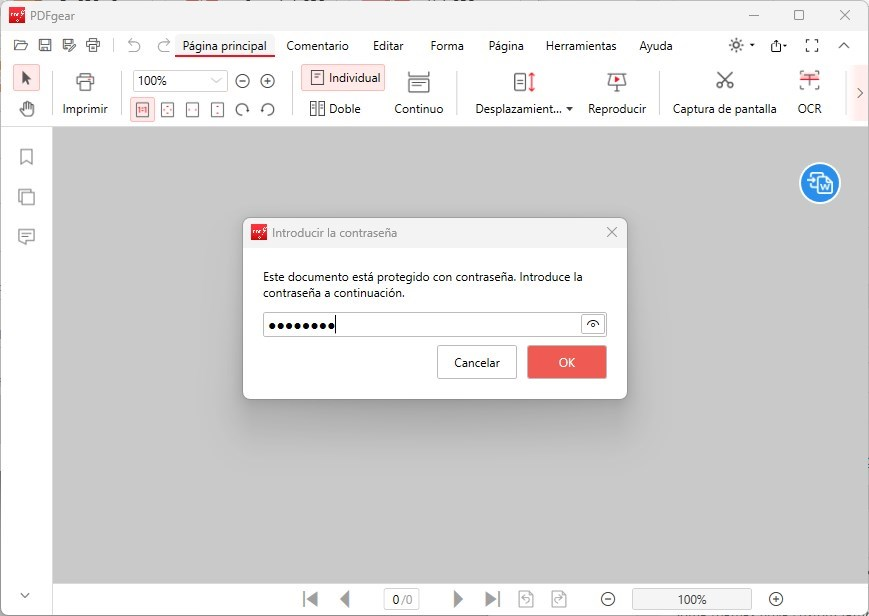
Task: Start slideshow with Reproducir icon
Action: pyautogui.click(x=616, y=82)
